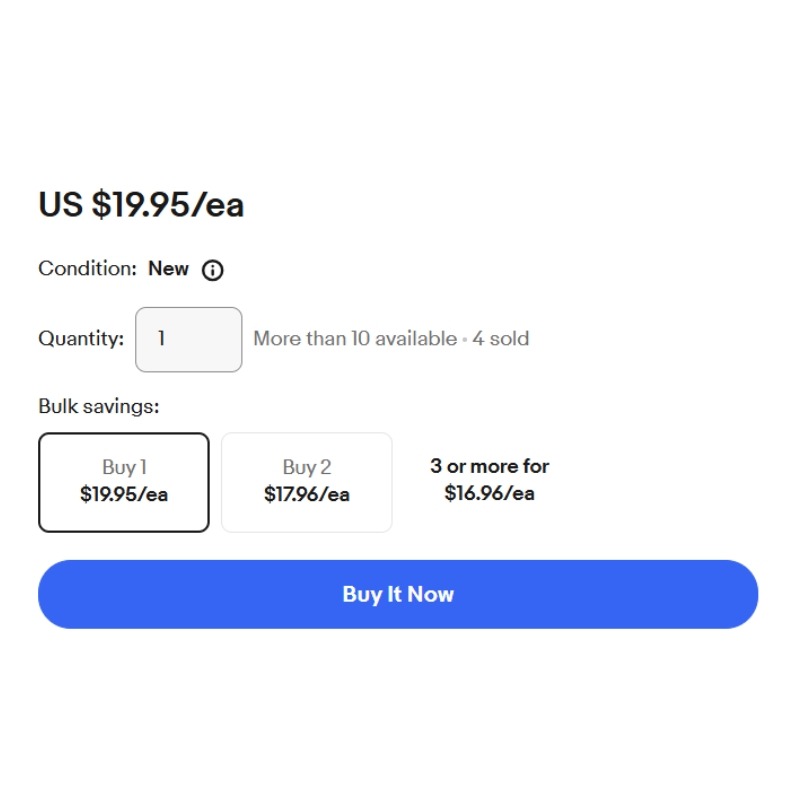Viewport: 800px width, 800px height.
Task: Click the 4 sold text
Action: 501,338
